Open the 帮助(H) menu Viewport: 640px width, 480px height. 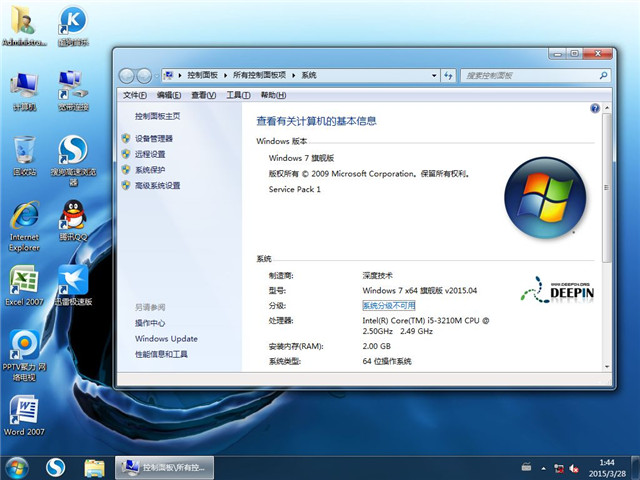click(x=273, y=95)
